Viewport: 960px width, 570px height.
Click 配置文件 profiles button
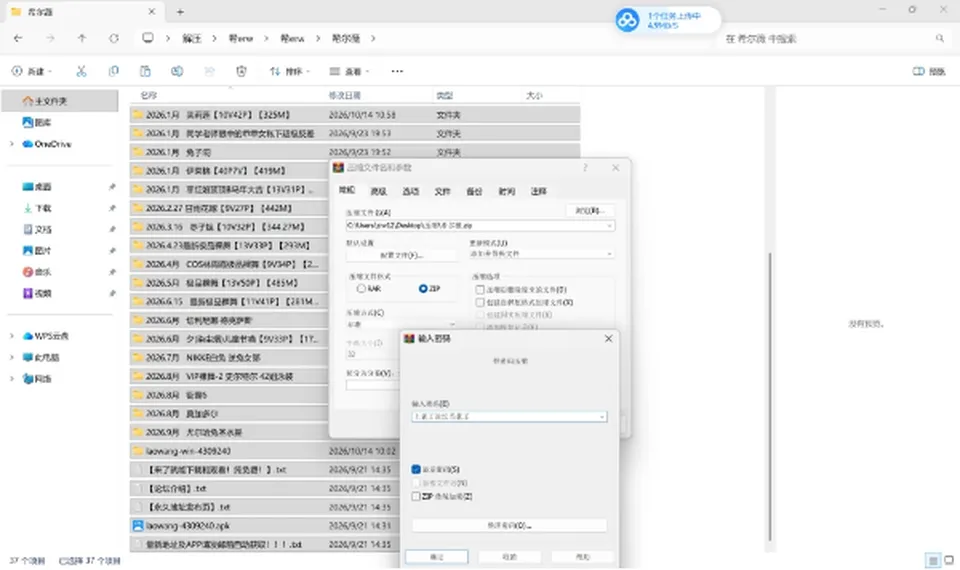pyautogui.click(x=402, y=255)
